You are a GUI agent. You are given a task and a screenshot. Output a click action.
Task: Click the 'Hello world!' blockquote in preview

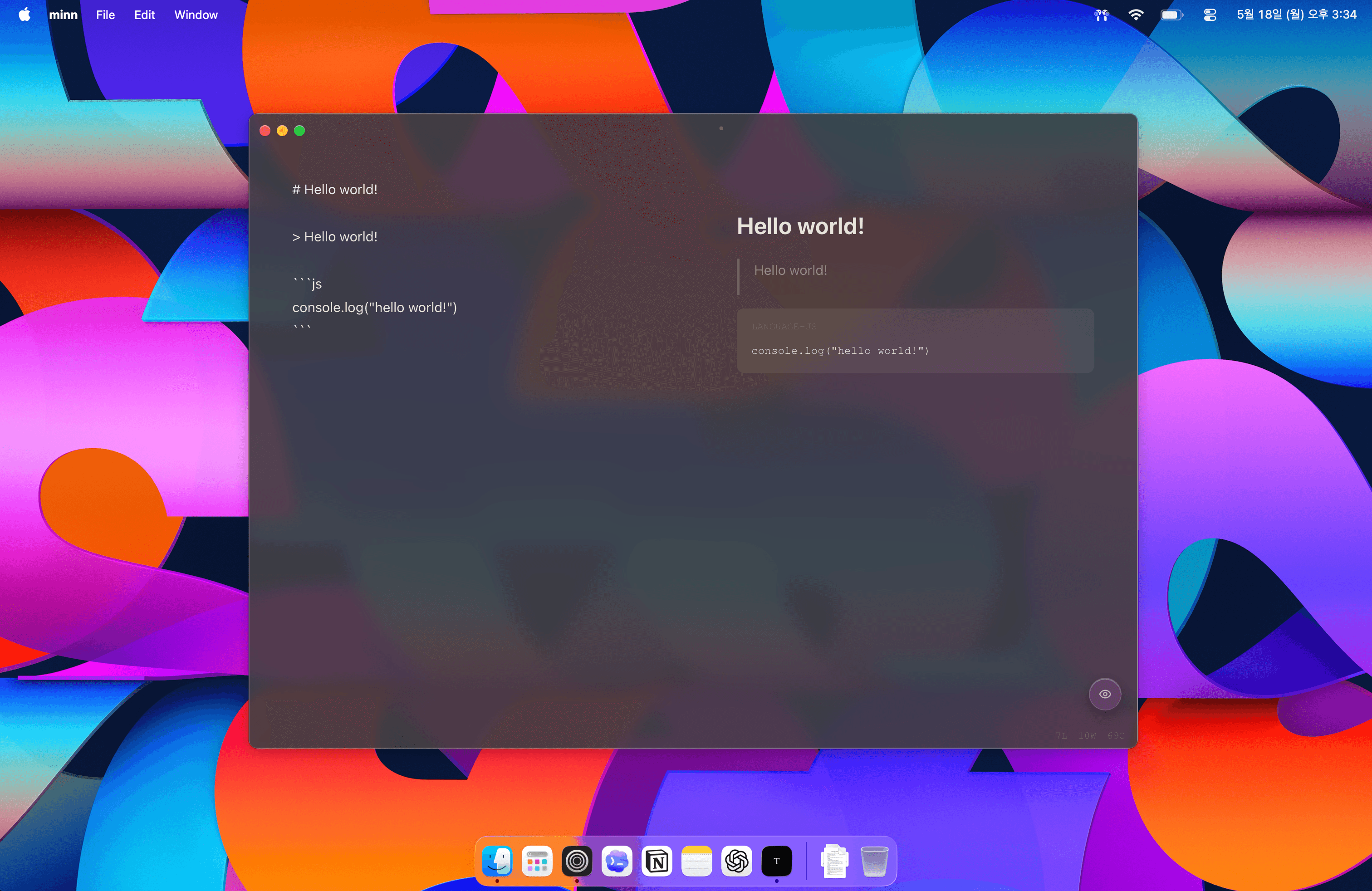tap(790, 270)
